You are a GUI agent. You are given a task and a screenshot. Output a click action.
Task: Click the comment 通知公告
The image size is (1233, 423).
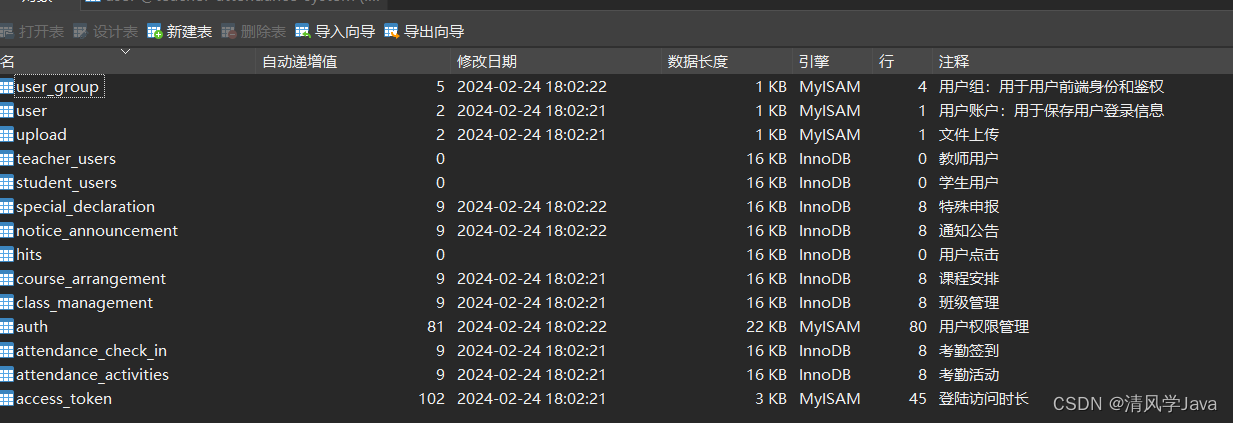pyautogui.click(x=969, y=231)
